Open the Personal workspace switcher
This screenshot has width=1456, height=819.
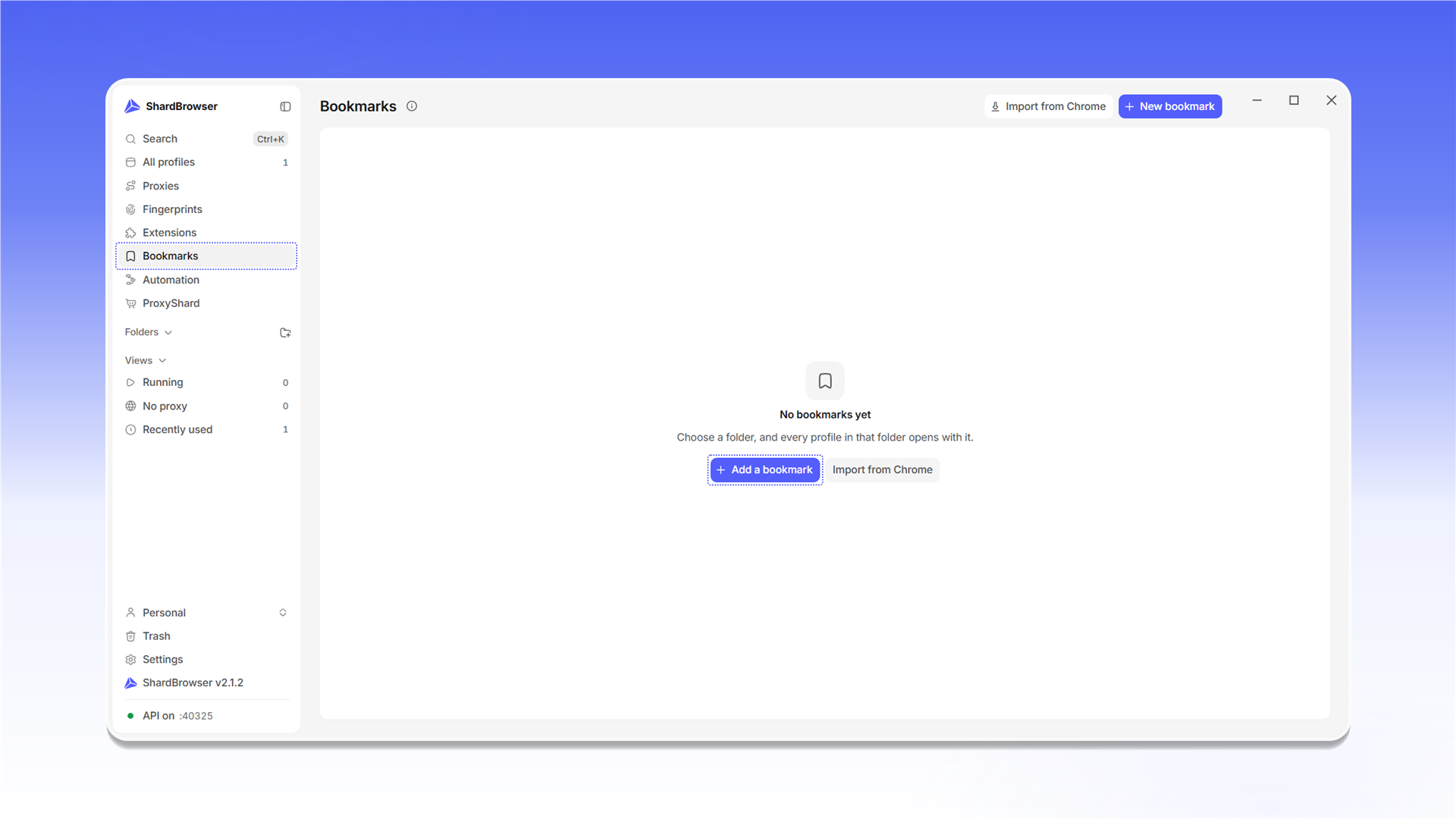[x=206, y=613]
